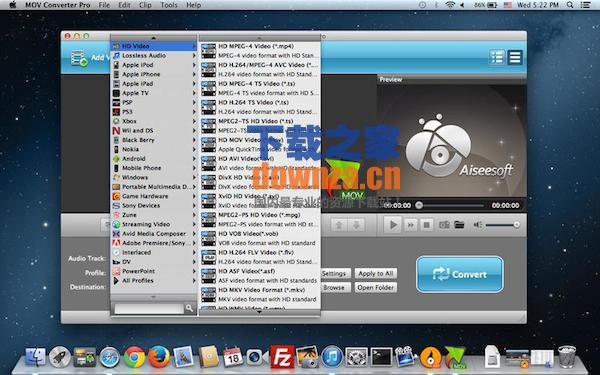Click the Apply to All button
Image resolution: width=600 pixels, height=375 pixels.
[376, 273]
